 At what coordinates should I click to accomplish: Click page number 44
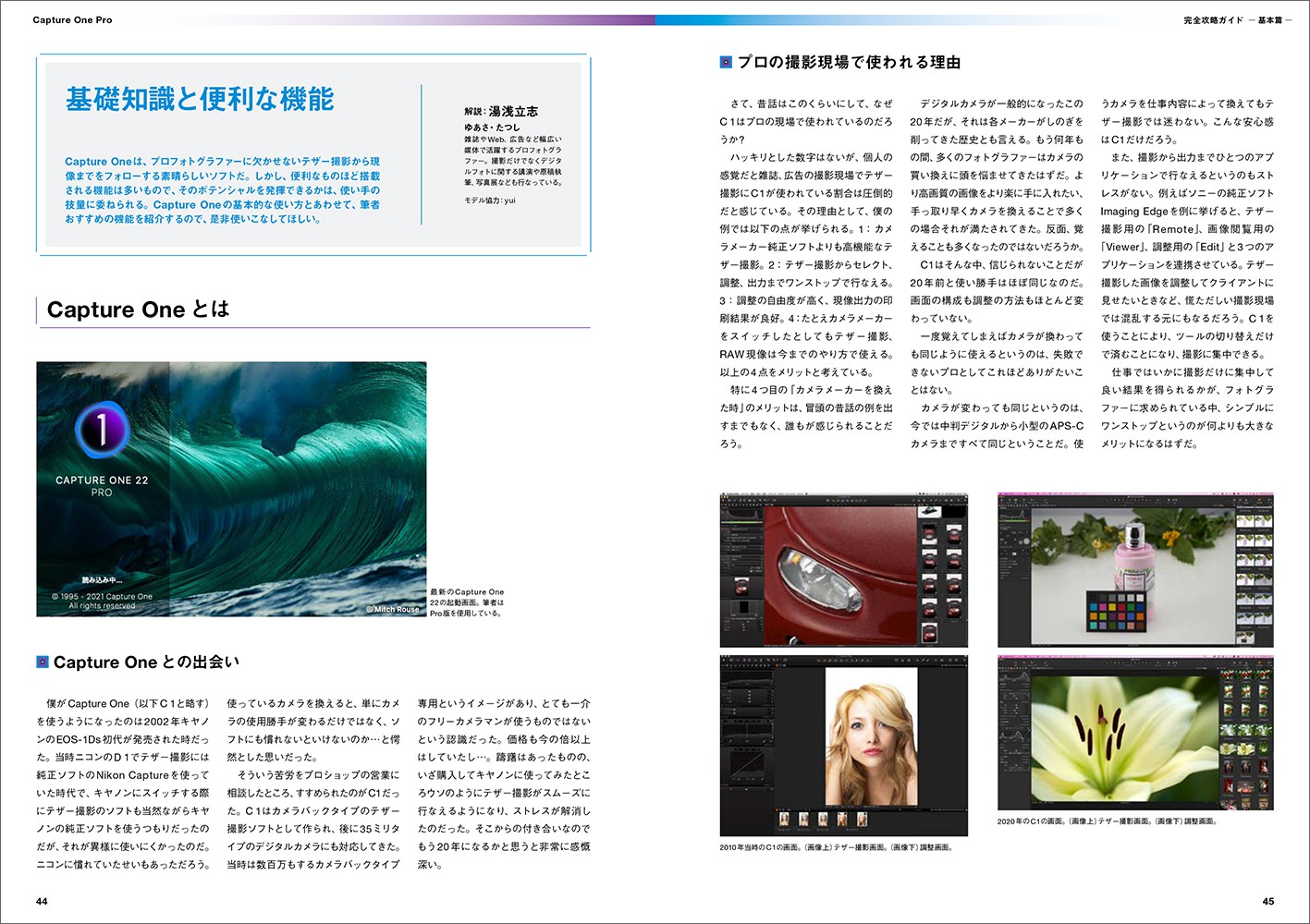(x=42, y=901)
